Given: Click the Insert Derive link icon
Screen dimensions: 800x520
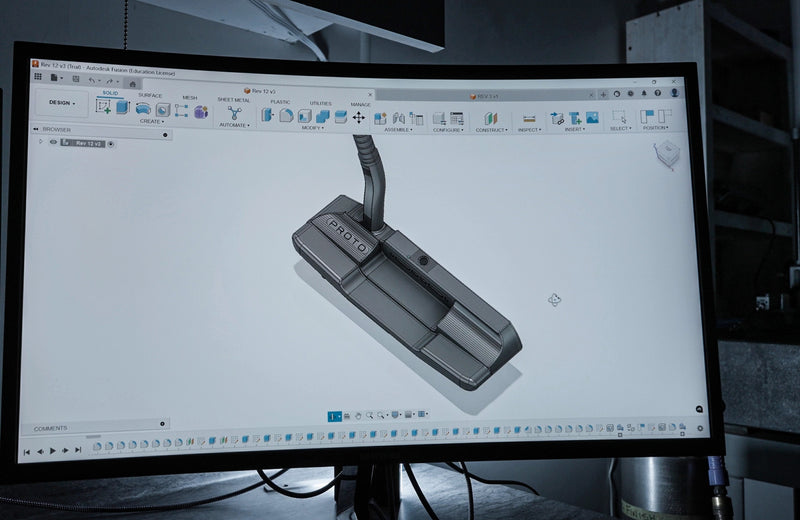Looking at the screenshot, I should [x=557, y=118].
